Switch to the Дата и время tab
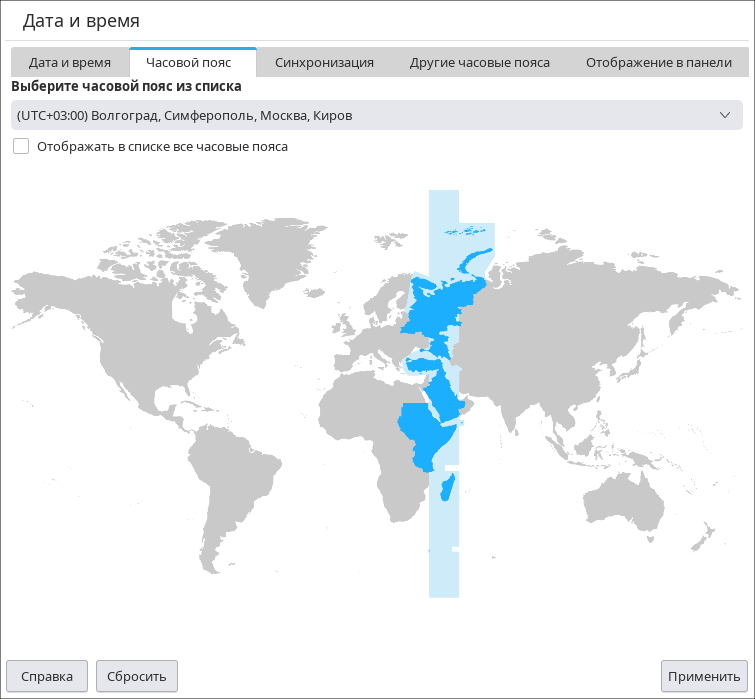Image resolution: width=755 pixels, height=699 pixels. pos(70,63)
